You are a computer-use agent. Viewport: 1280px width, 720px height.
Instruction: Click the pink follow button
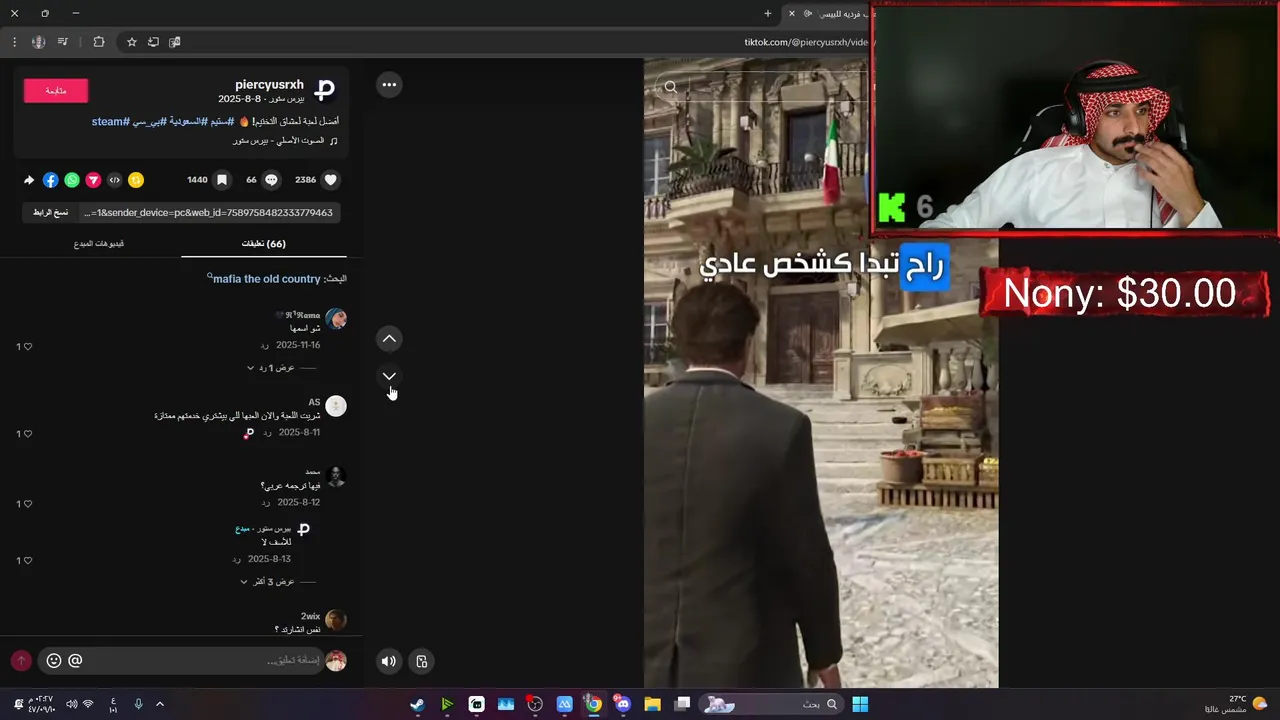(x=56, y=90)
